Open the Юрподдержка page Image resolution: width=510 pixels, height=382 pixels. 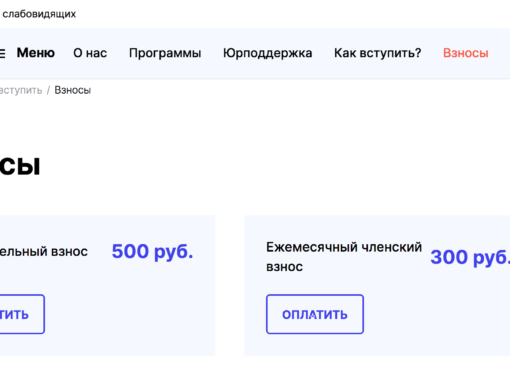coord(267,53)
